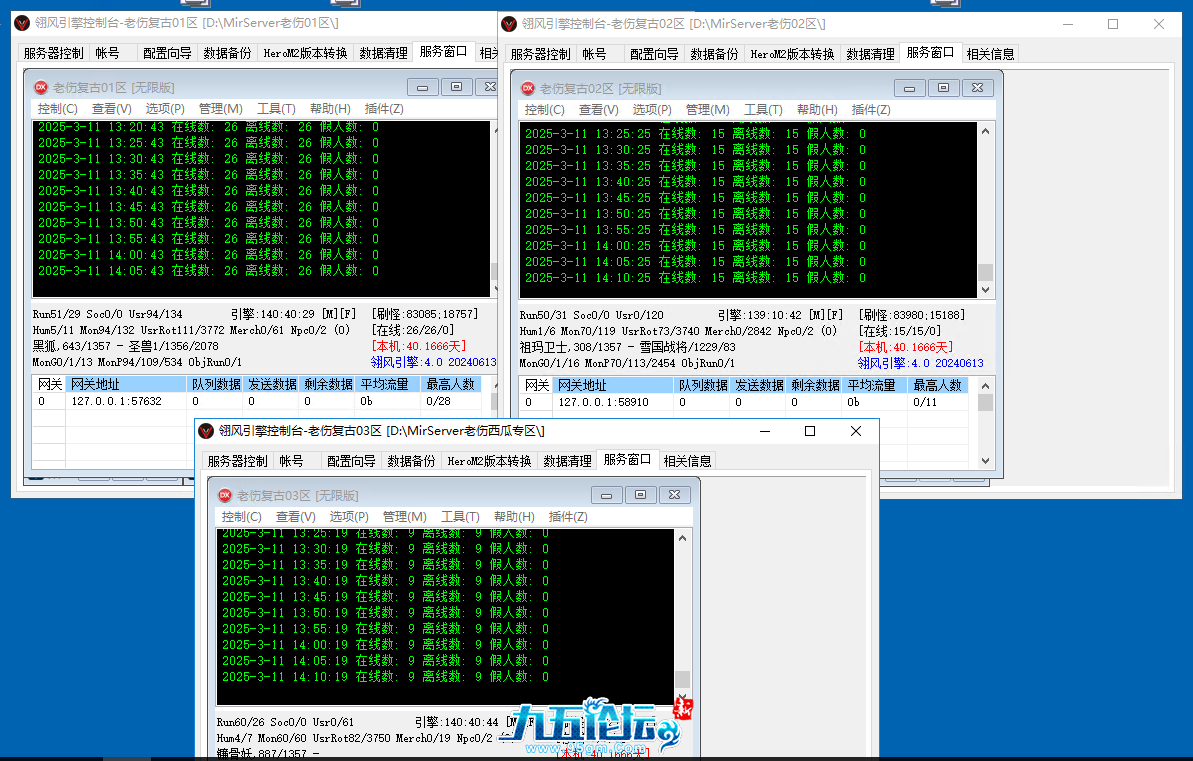Viewport: 1193px width, 761px height.
Task: Open 数据清理 tab in 02区 window
Action: 870,54
